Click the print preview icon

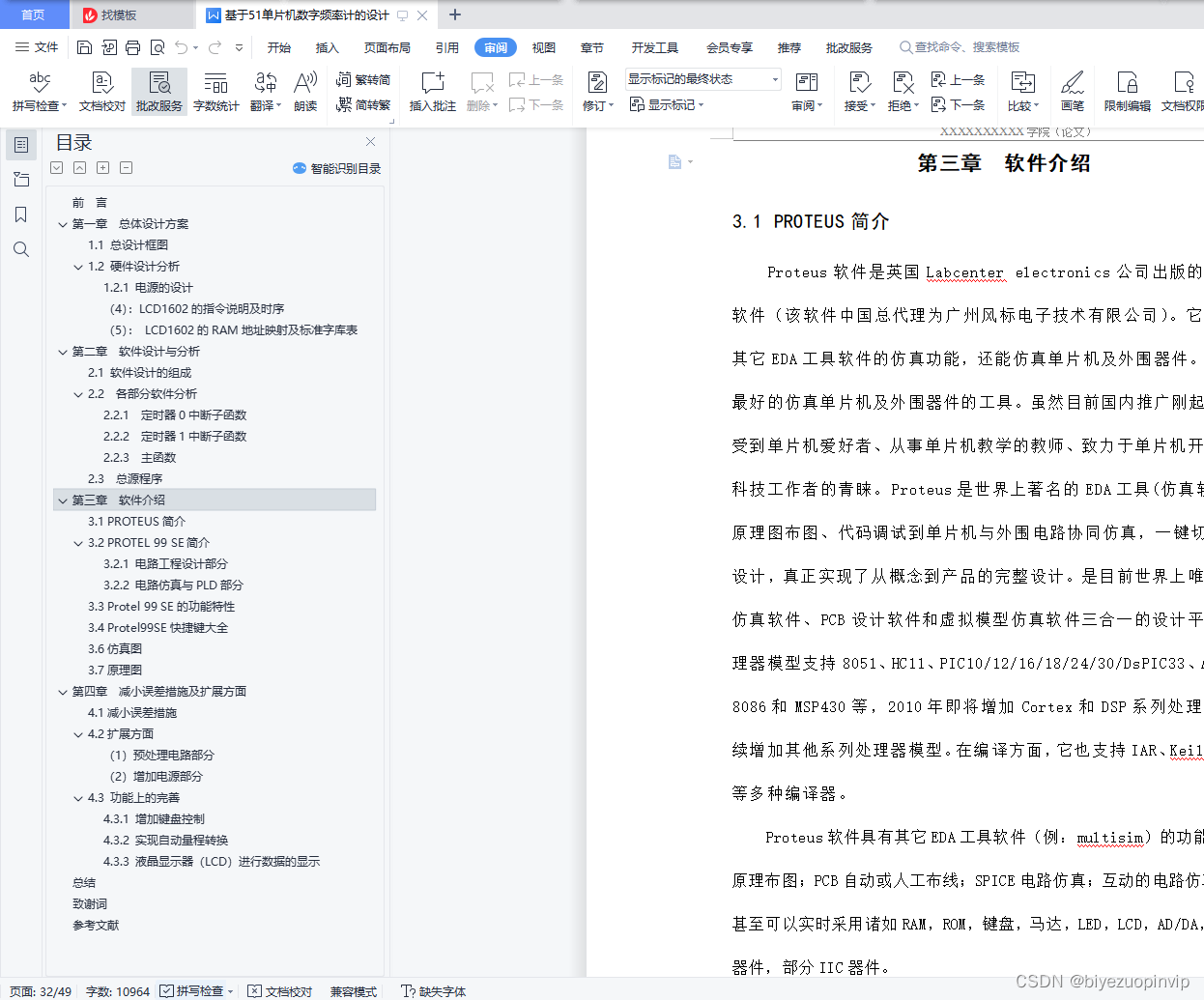157,47
